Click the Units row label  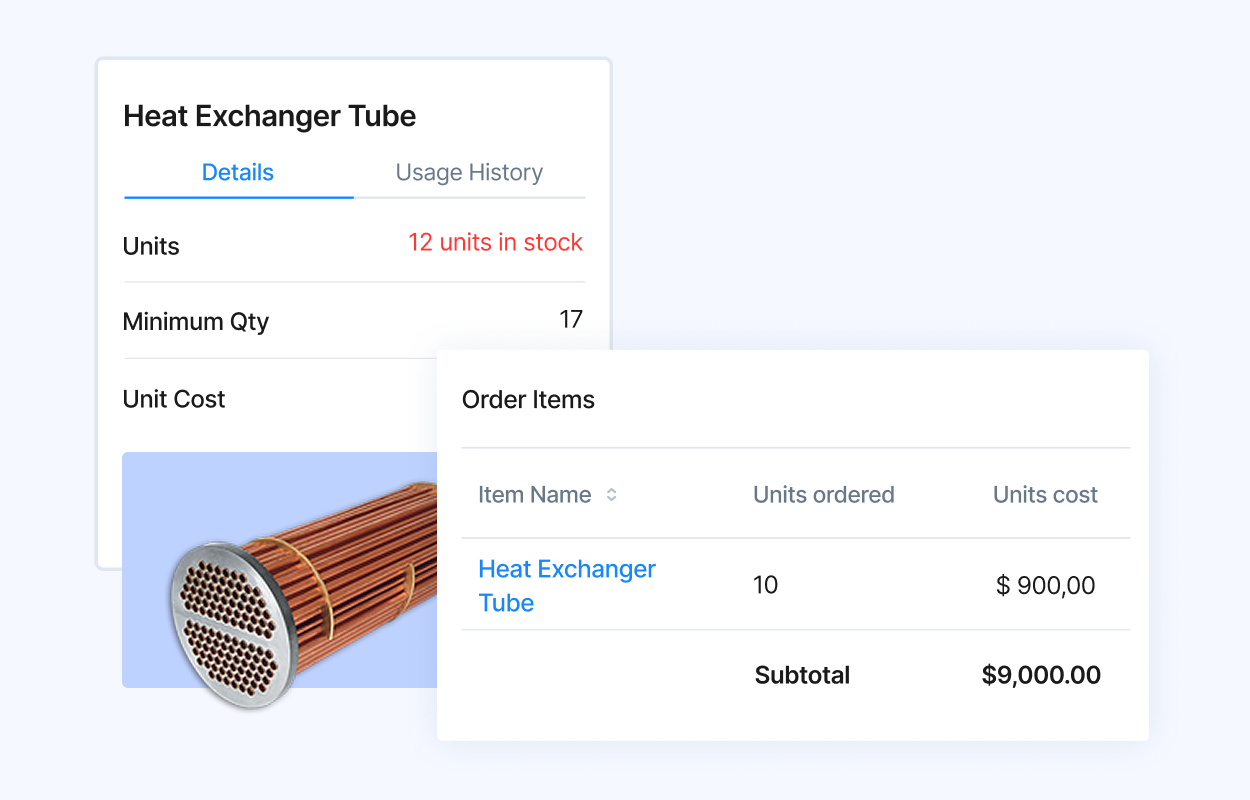click(151, 246)
